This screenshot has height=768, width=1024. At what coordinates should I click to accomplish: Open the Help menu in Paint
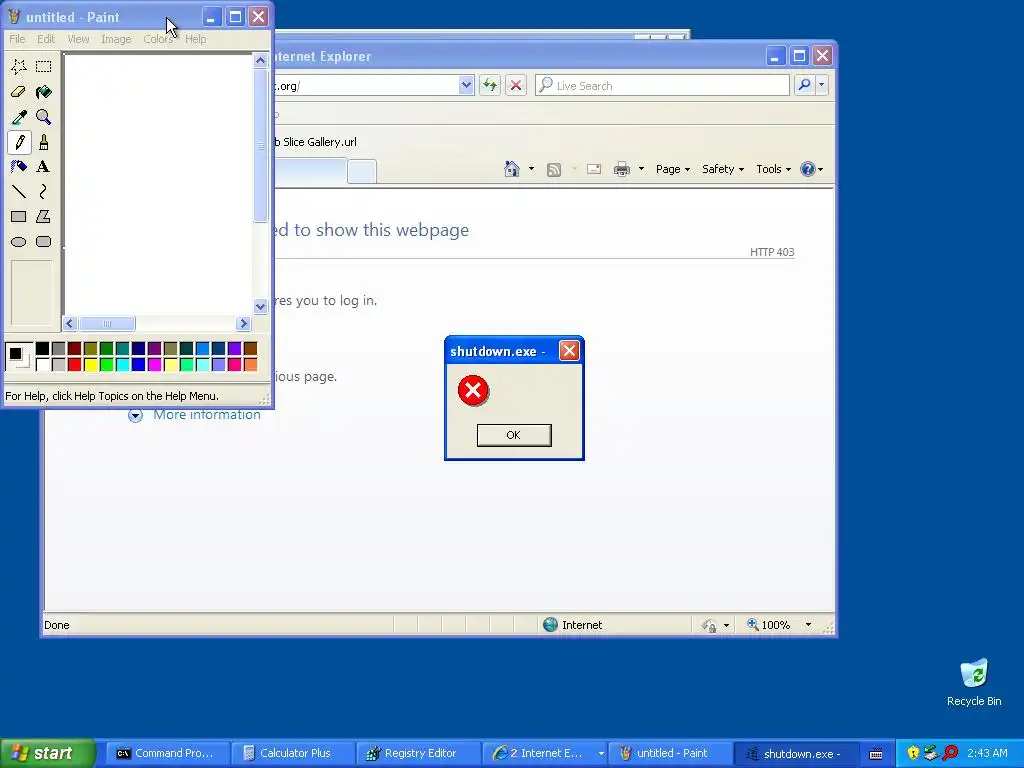(195, 39)
